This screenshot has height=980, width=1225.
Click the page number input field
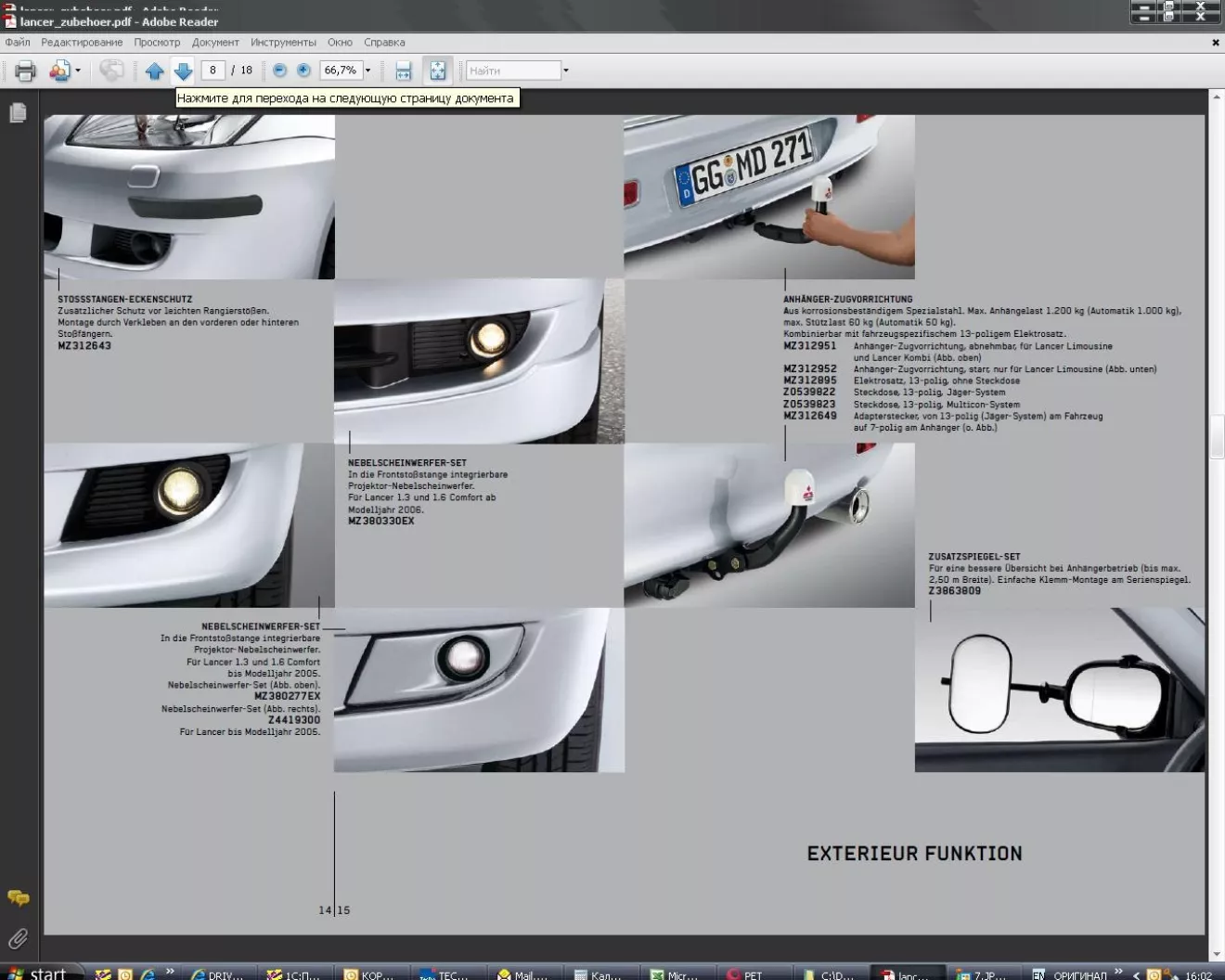click(x=213, y=71)
